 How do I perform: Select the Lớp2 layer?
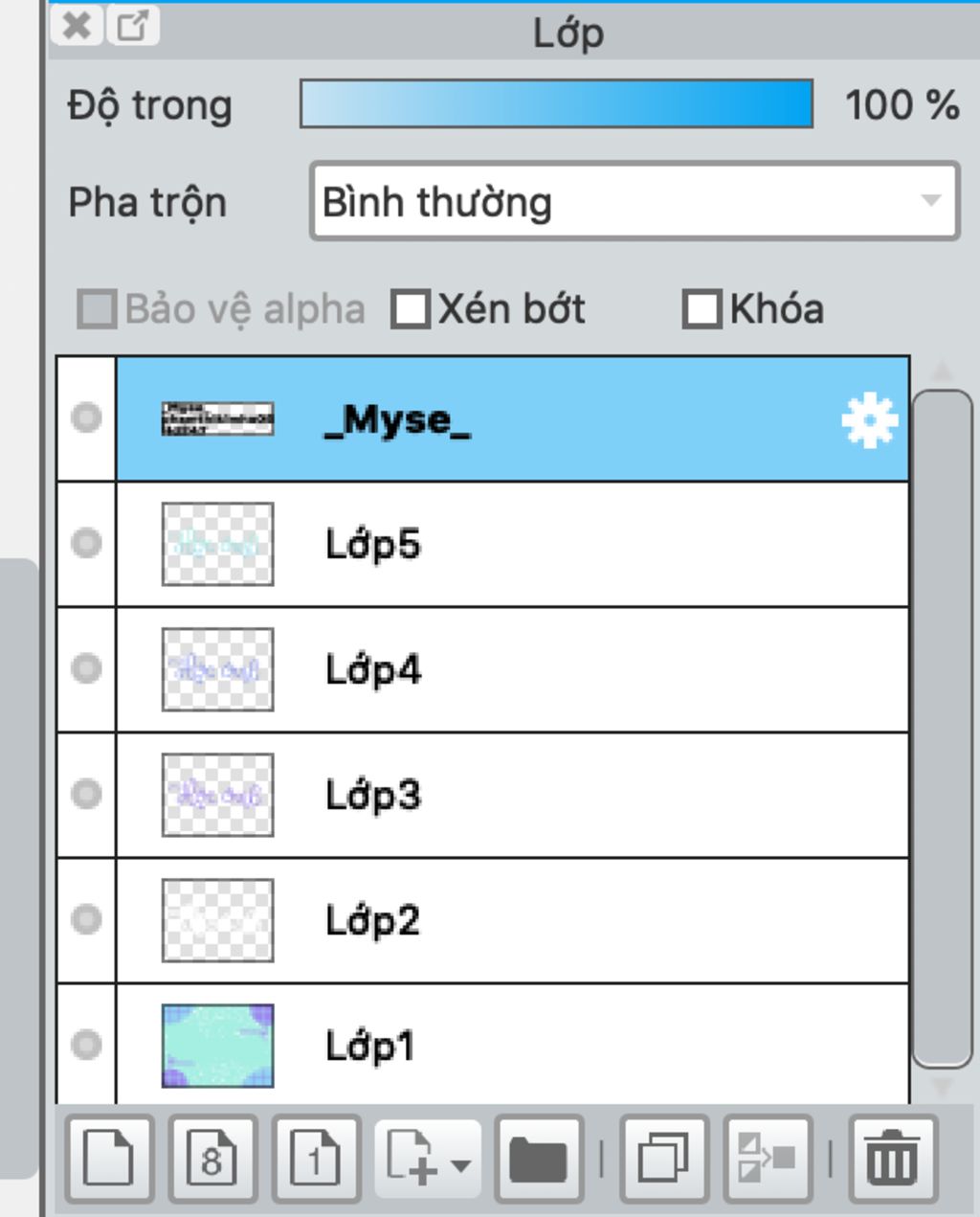click(574, 920)
